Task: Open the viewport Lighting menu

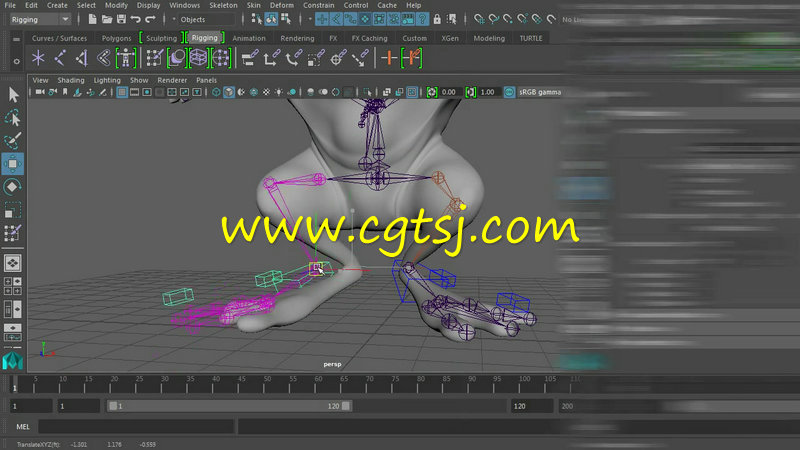Action: [107, 80]
